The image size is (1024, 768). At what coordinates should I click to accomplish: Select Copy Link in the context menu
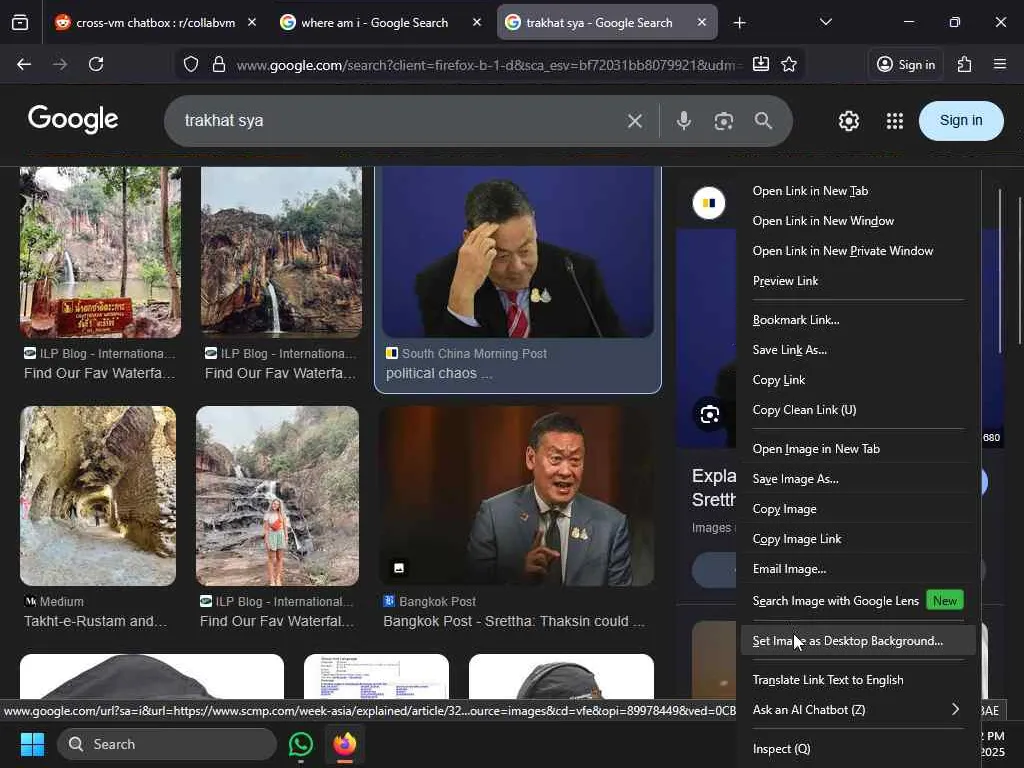(x=856, y=380)
